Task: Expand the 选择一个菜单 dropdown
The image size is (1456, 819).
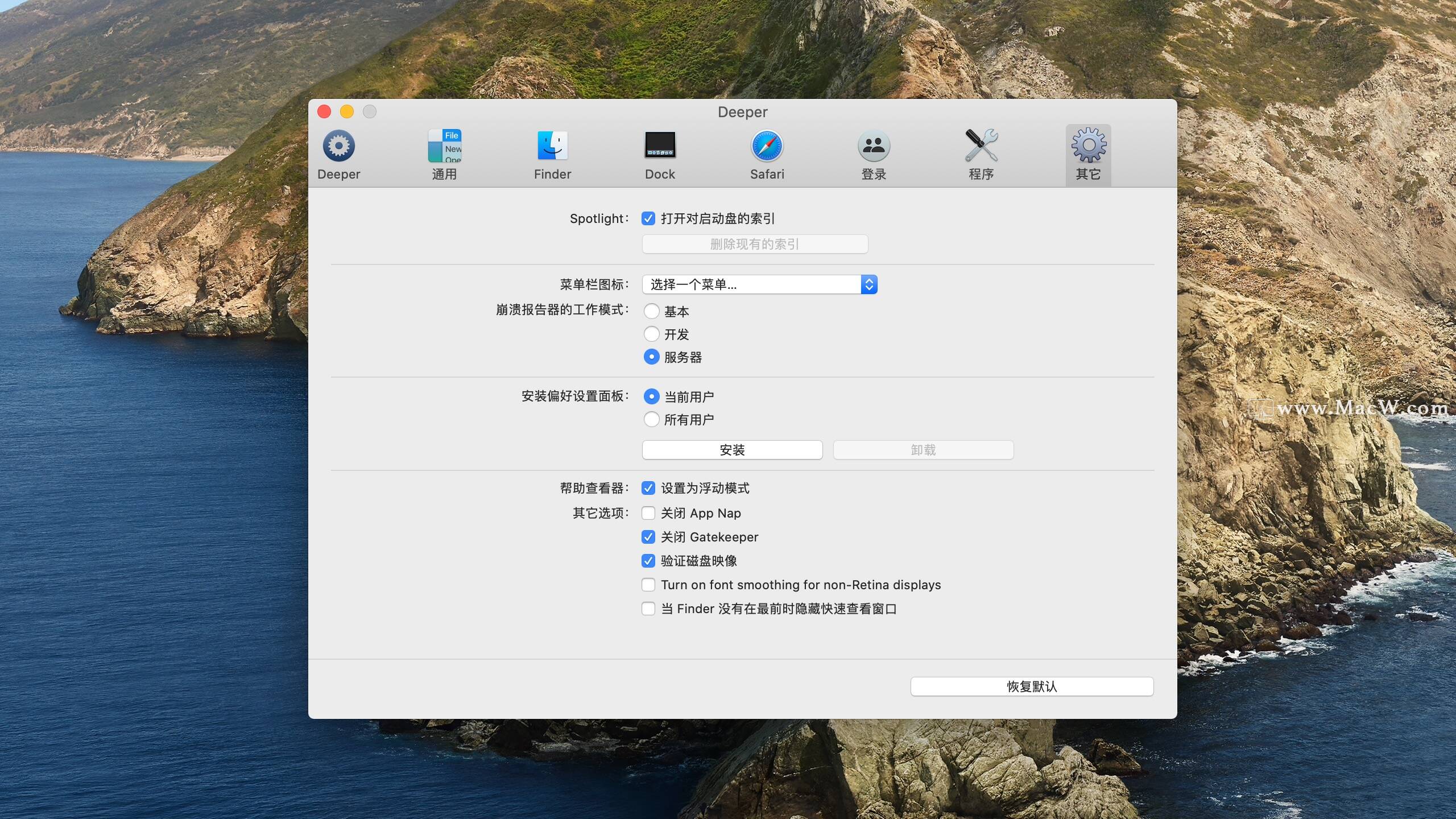Action: click(751, 284)
